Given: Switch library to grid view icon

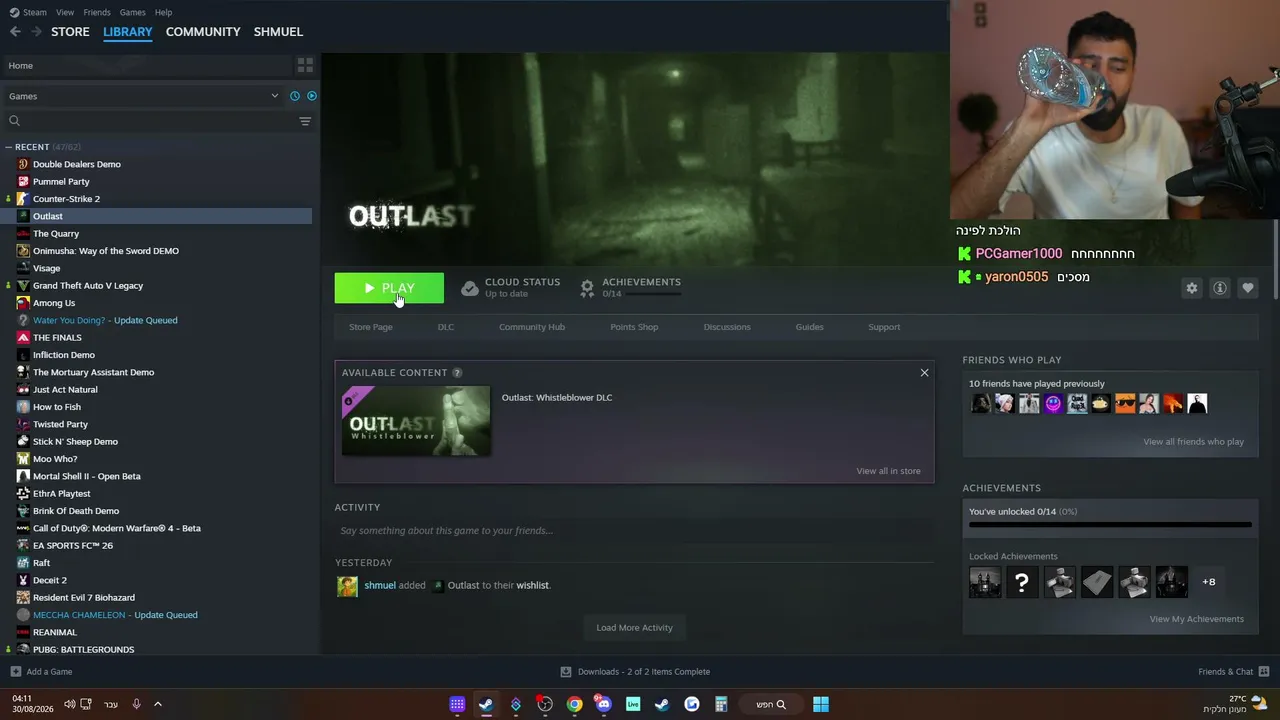Looking at the screenshot, I should (305, 65).
